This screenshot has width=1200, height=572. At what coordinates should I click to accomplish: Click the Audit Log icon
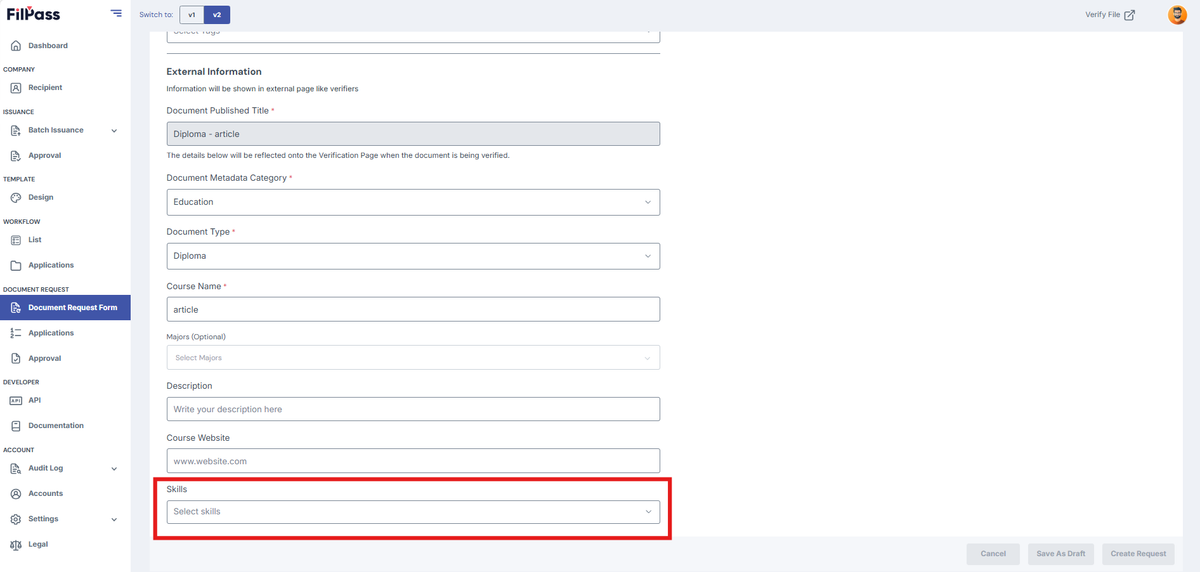coord(16,468)
